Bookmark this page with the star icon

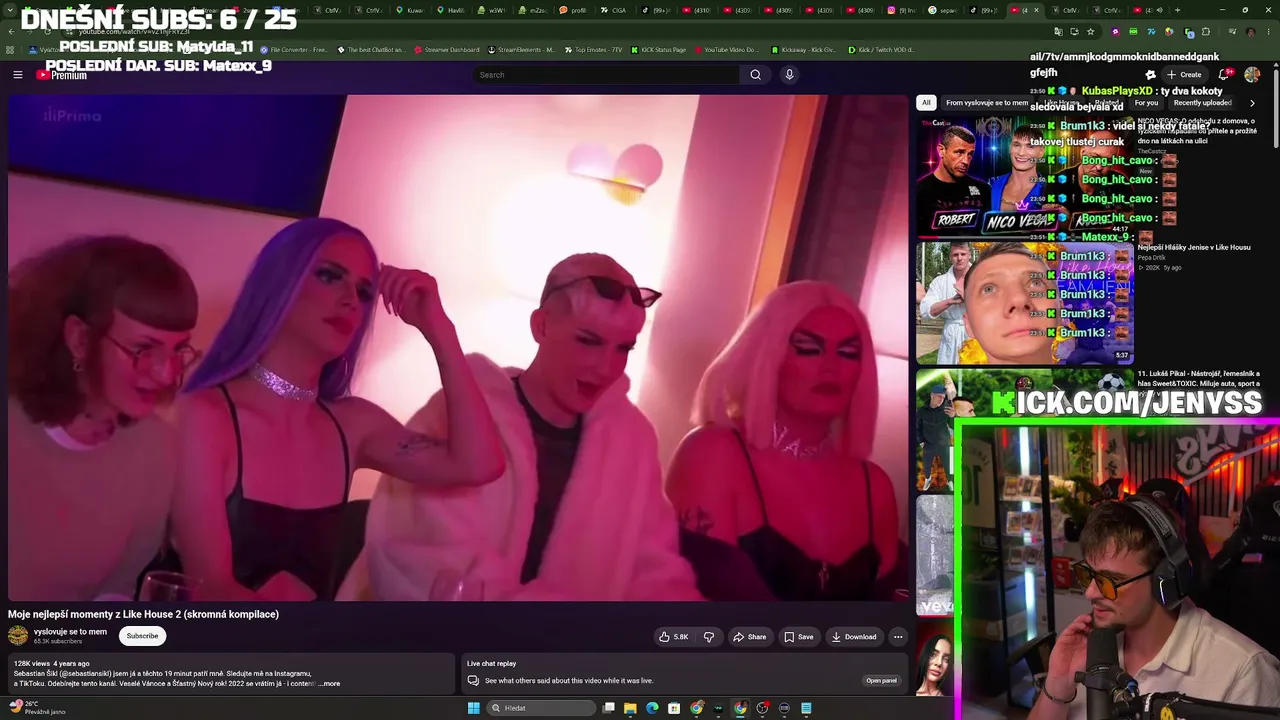[1091, 32]
